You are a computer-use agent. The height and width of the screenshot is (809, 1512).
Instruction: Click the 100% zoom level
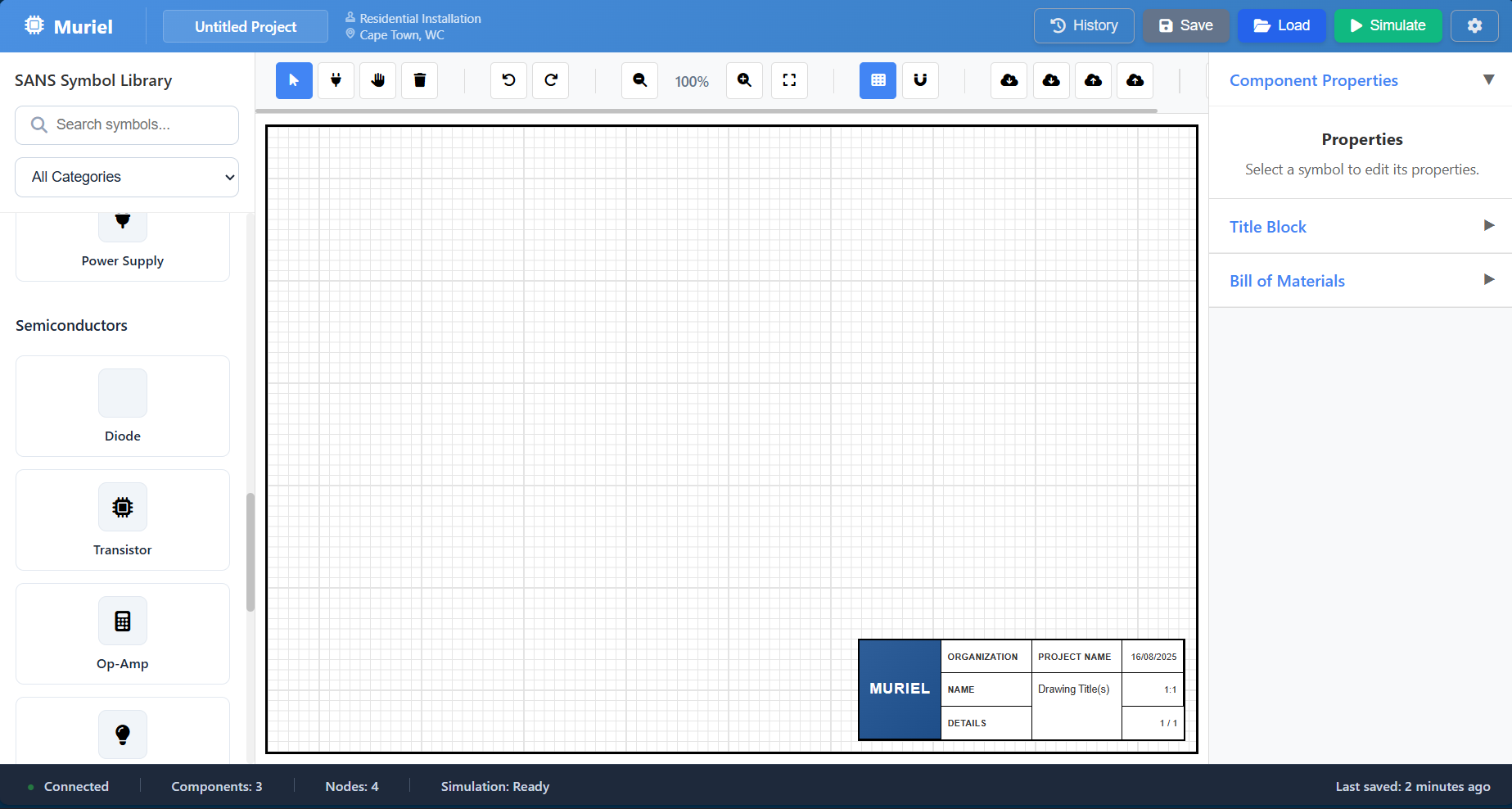pos(692,81)
